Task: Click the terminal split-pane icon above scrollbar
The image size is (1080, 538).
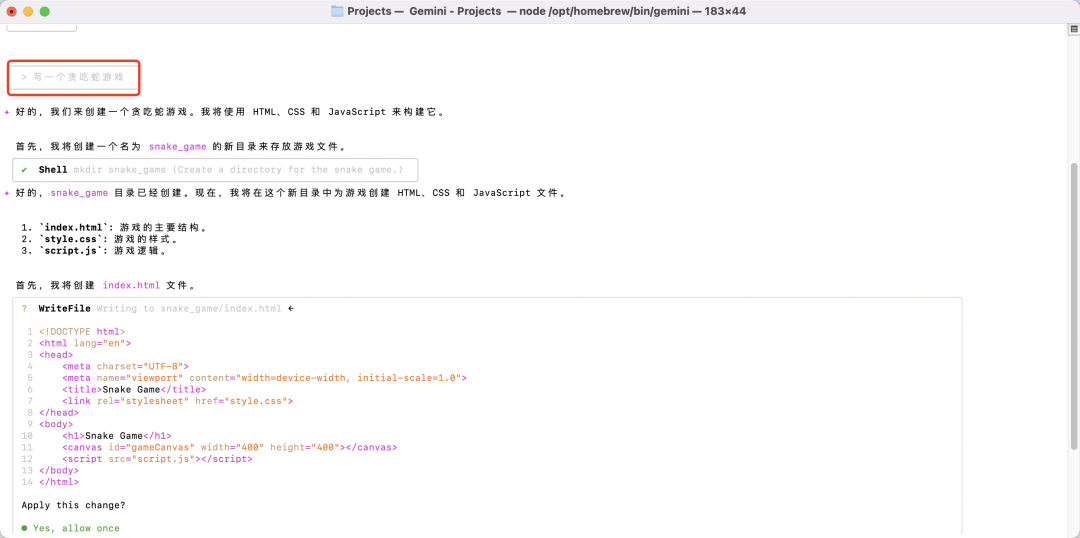Action: tap(1074, 30)
